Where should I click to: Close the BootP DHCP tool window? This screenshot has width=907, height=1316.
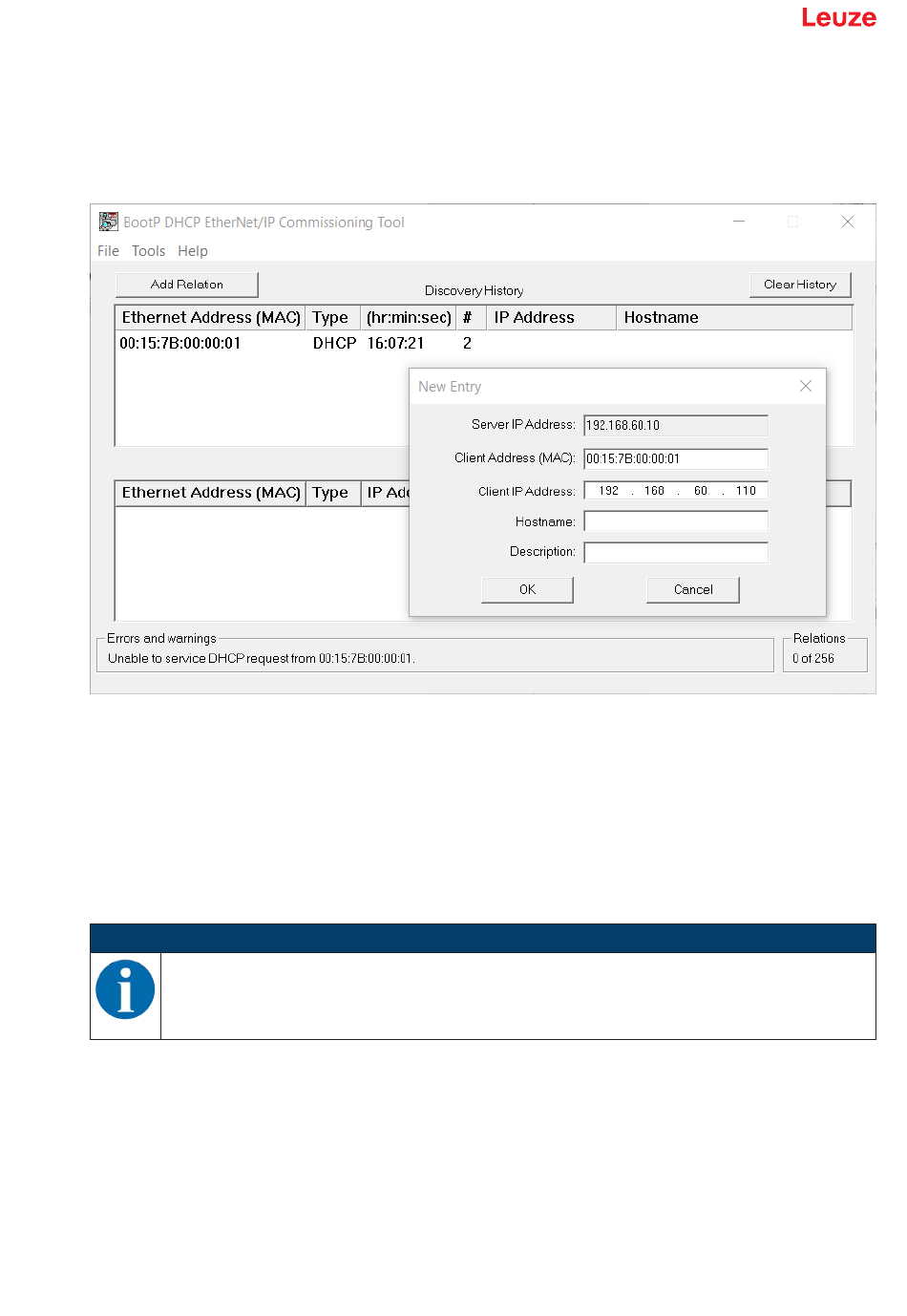point(848,222)
